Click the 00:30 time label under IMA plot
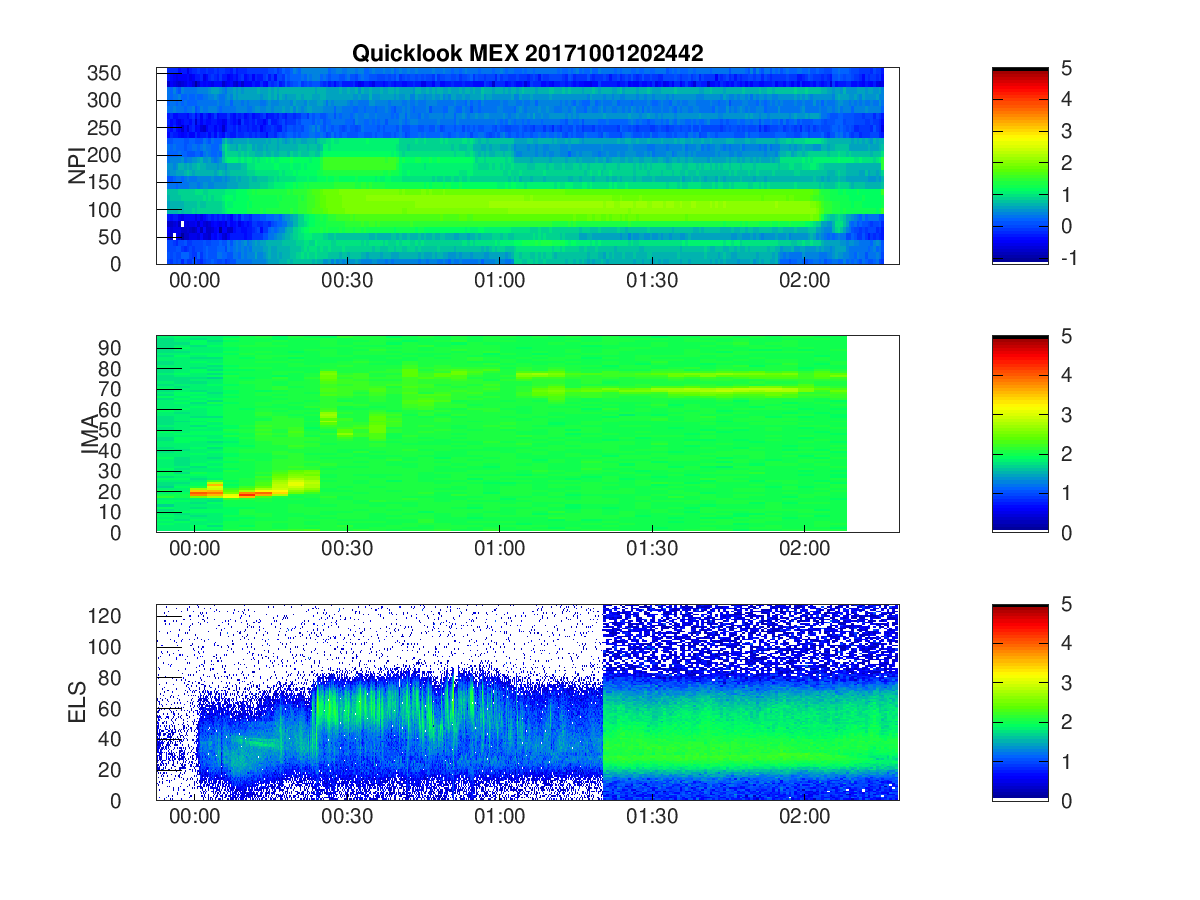Viewport: 1200px width, 900px height. [347, 549]
